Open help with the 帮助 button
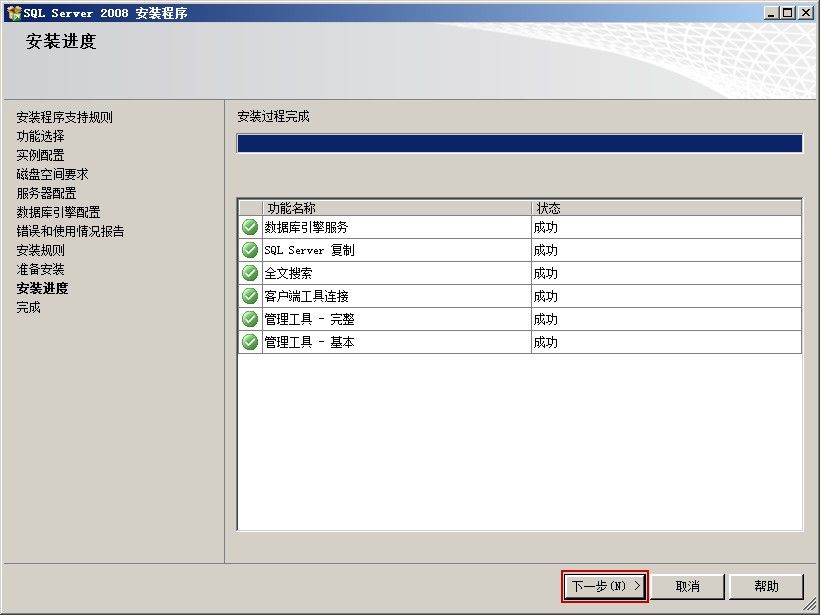 766,586
